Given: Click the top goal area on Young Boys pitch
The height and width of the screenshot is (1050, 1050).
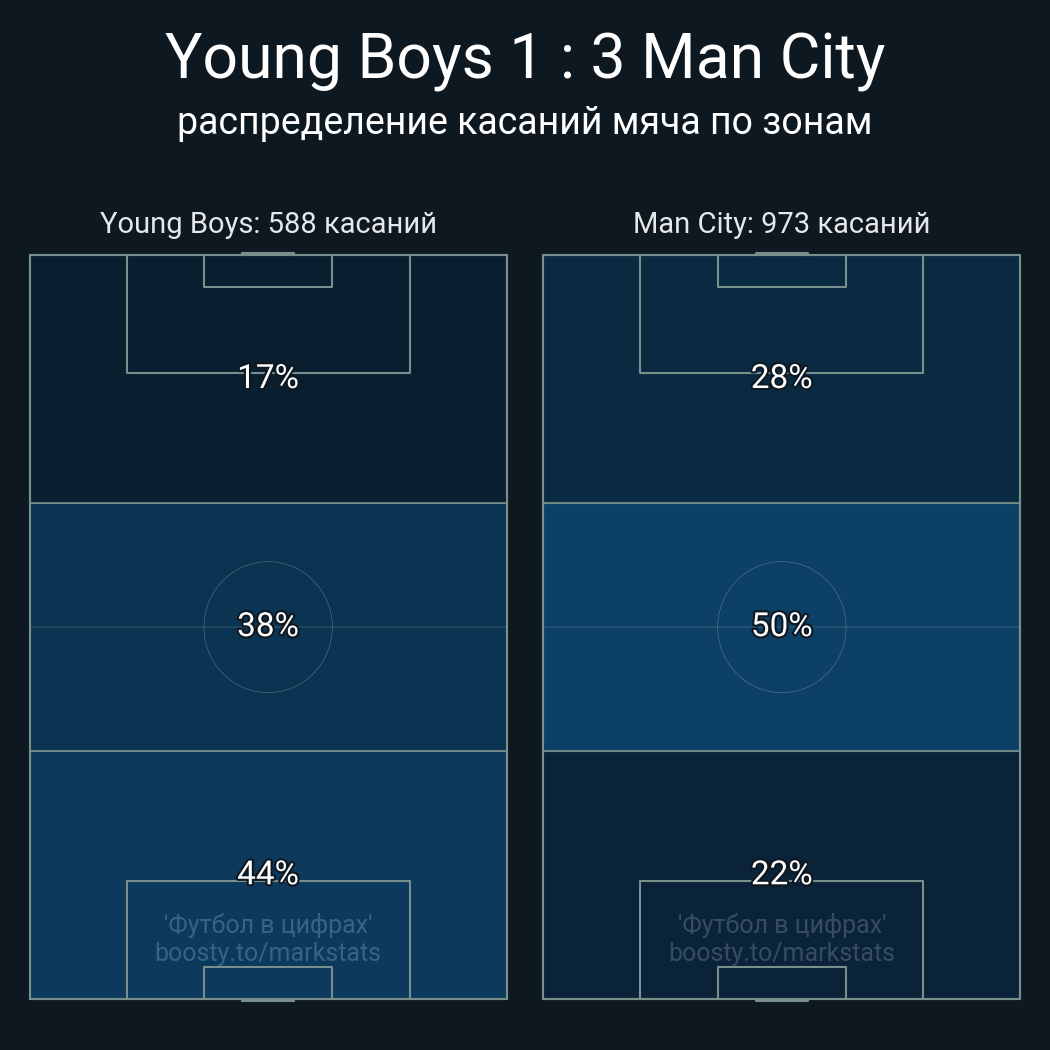Looking at the screenshot, I should [x=268, y=271].
